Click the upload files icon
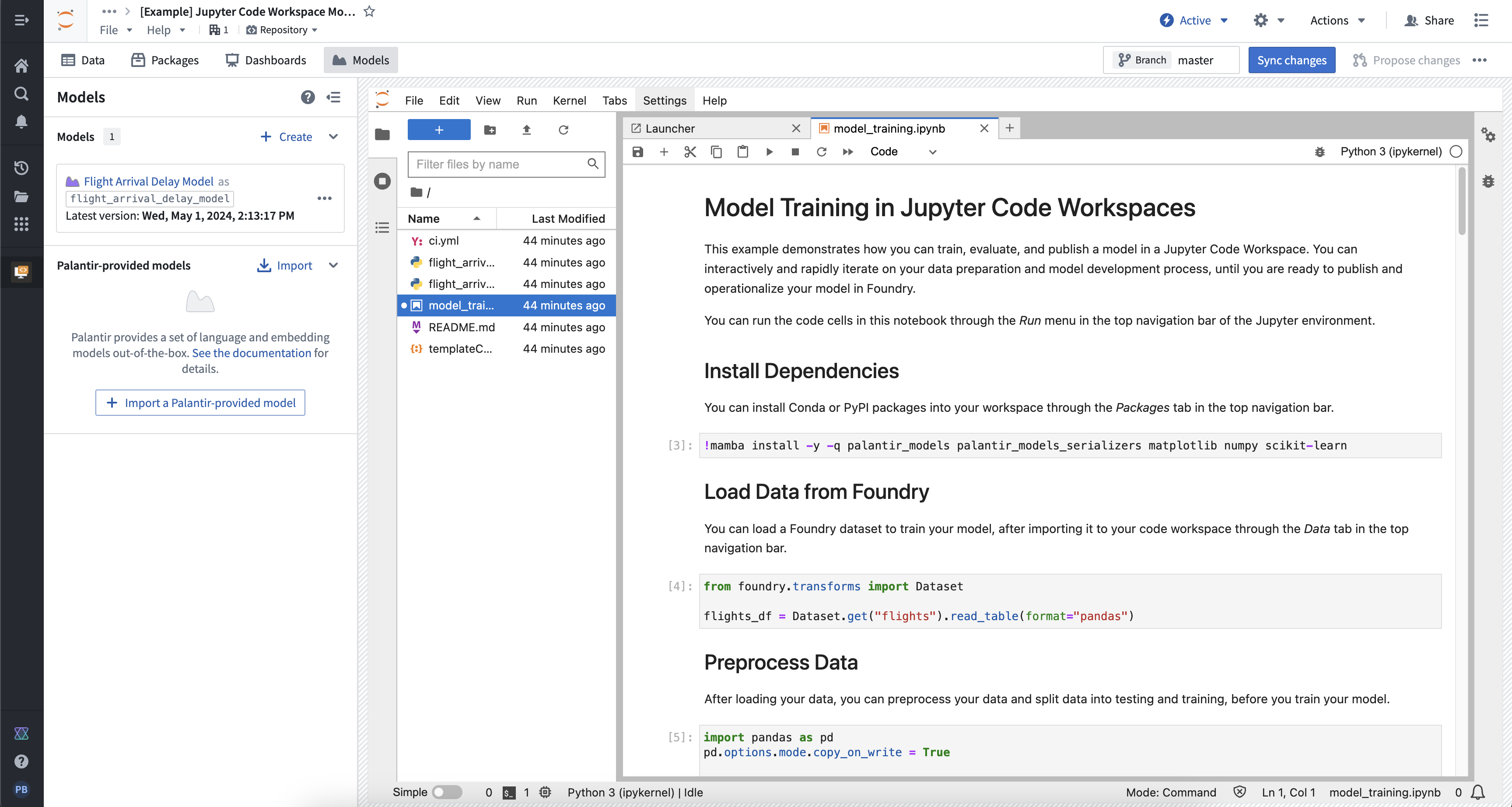This screenshot has height=807, width=1512. coord(526,130)
